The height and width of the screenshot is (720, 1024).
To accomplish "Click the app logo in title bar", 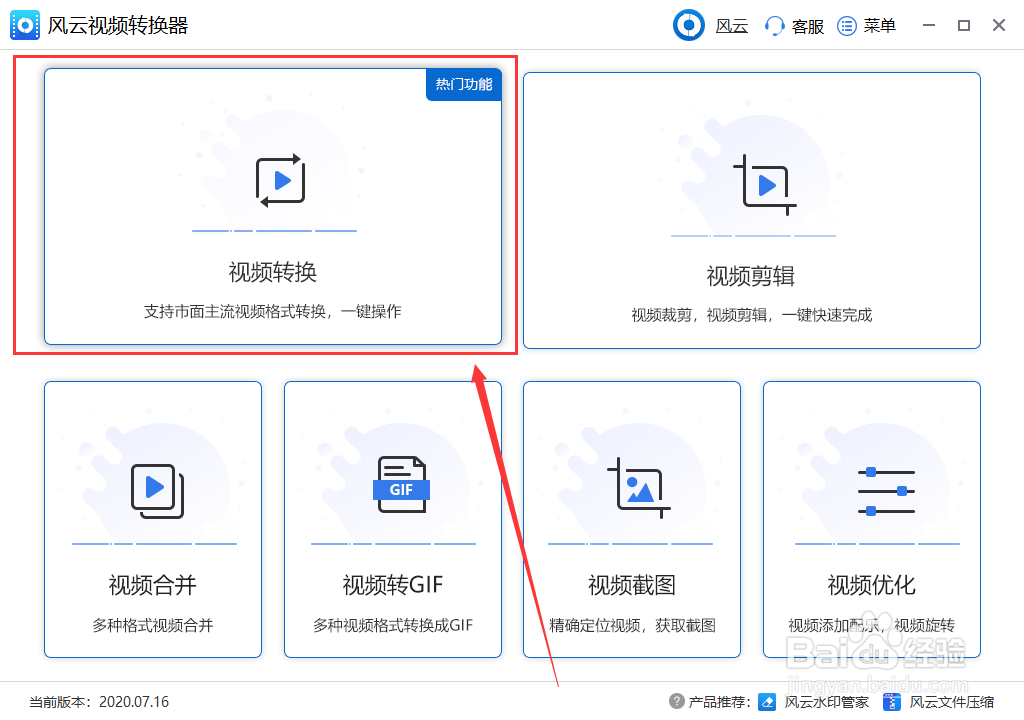I will (24, 24).
